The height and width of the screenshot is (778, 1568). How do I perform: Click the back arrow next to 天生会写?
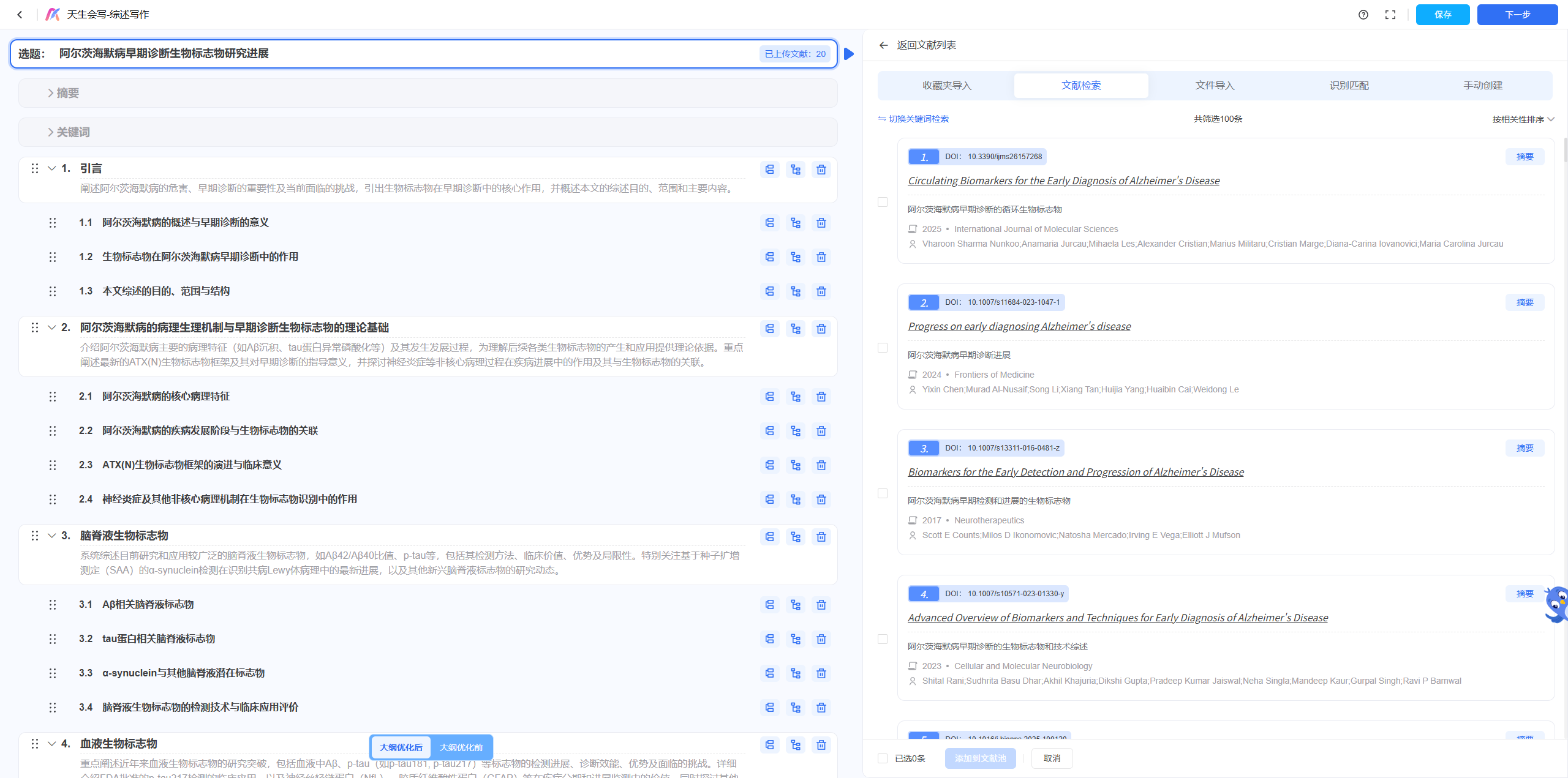pos(20,15)
